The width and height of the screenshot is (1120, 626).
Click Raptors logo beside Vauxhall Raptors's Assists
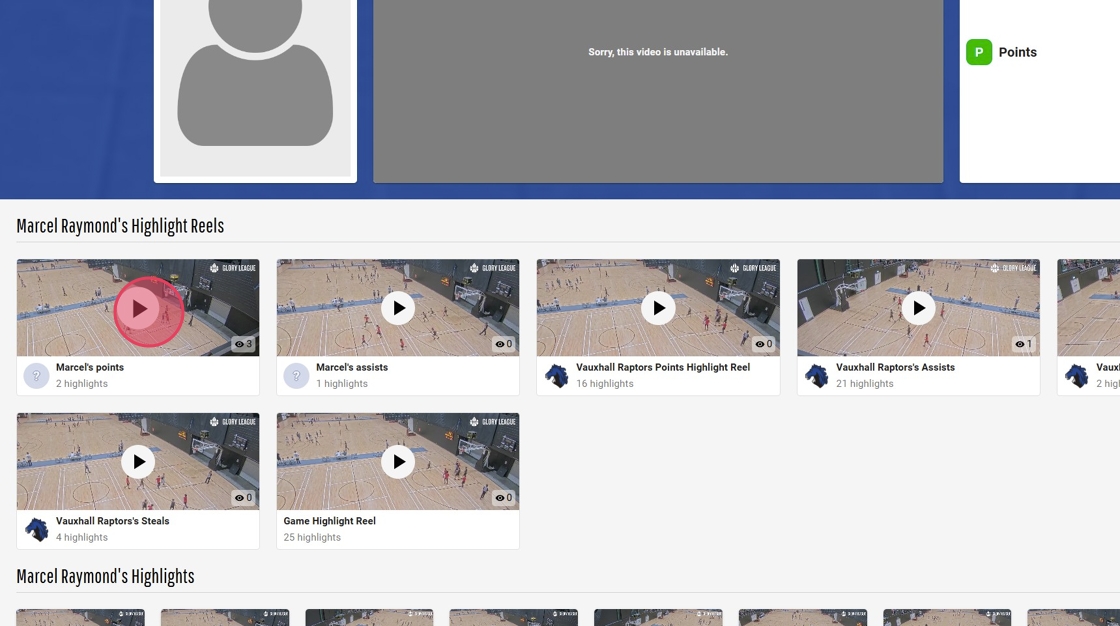click(x=816, y=375)
